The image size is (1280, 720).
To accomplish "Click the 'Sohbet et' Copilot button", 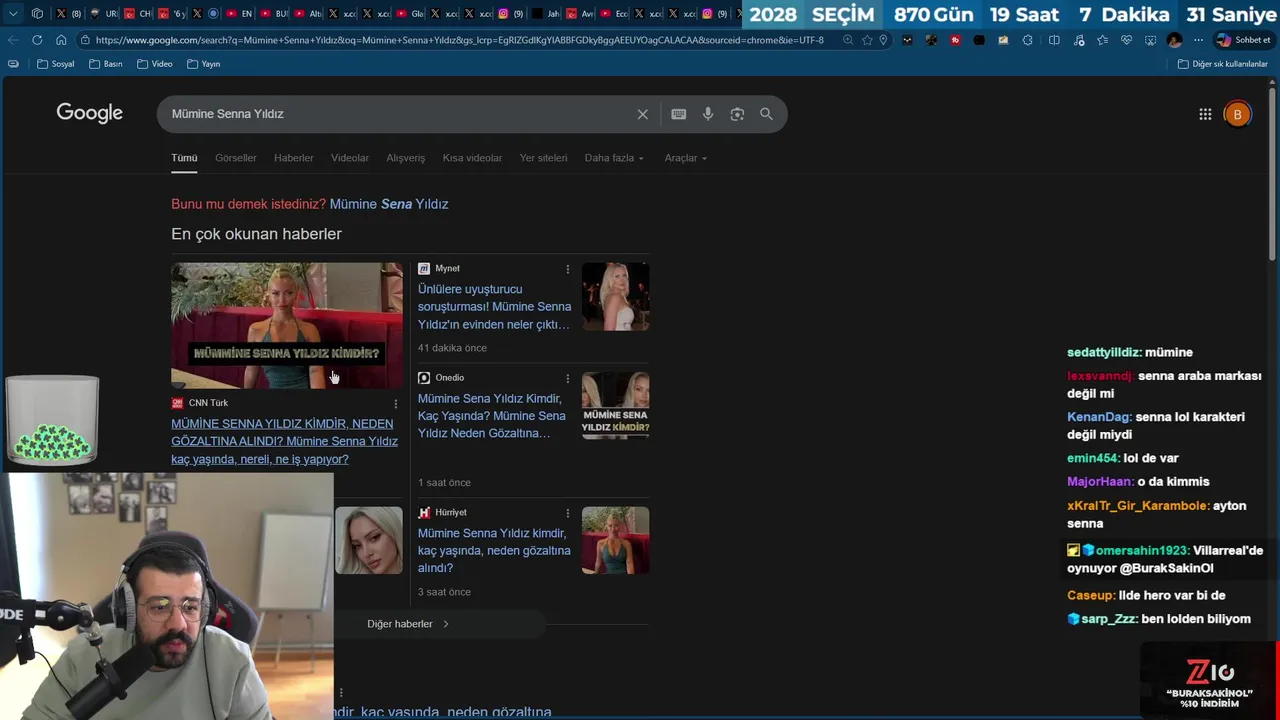I will pos(1243,40).
